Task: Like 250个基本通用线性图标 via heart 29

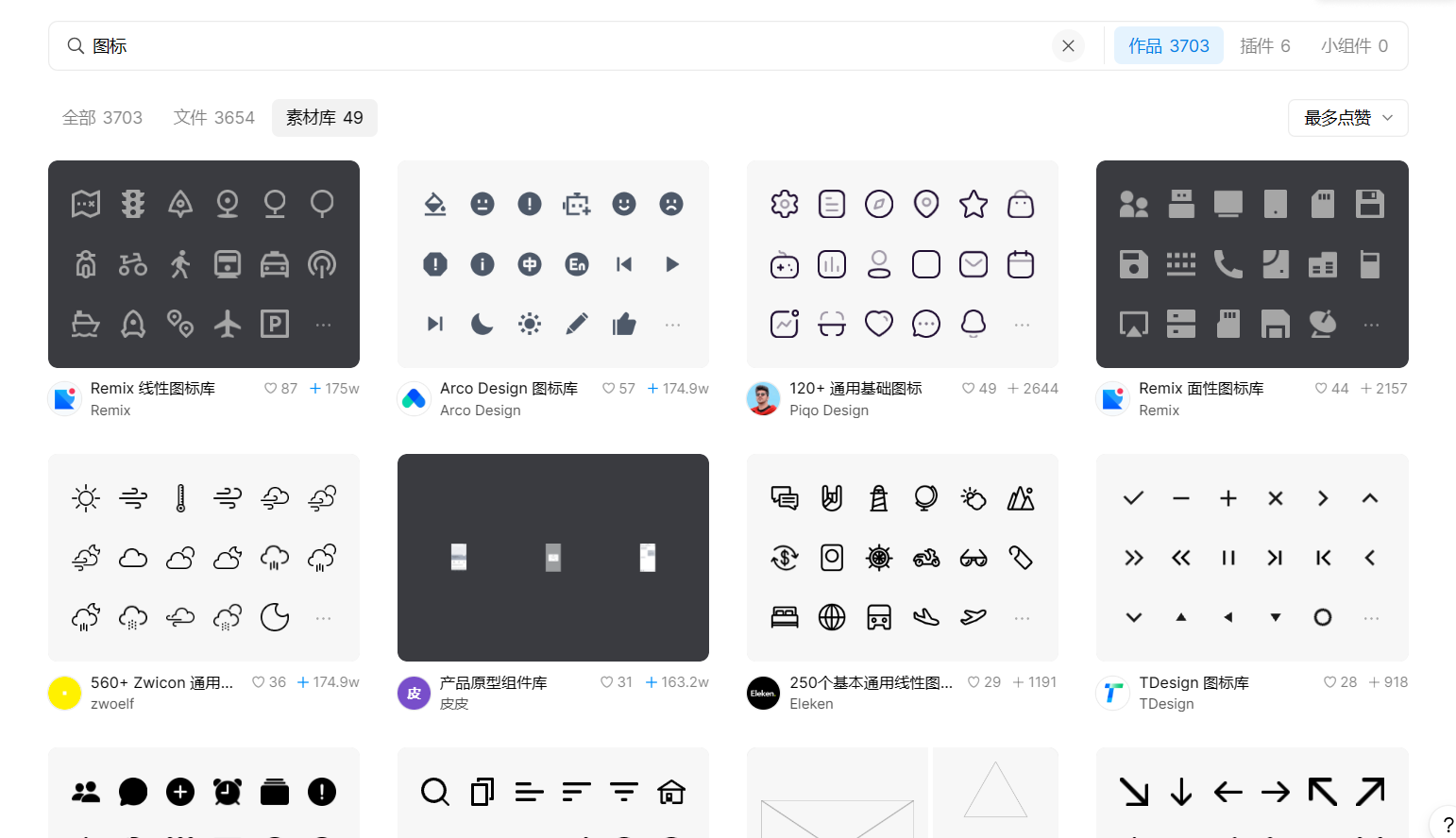Action: point(984,682)
